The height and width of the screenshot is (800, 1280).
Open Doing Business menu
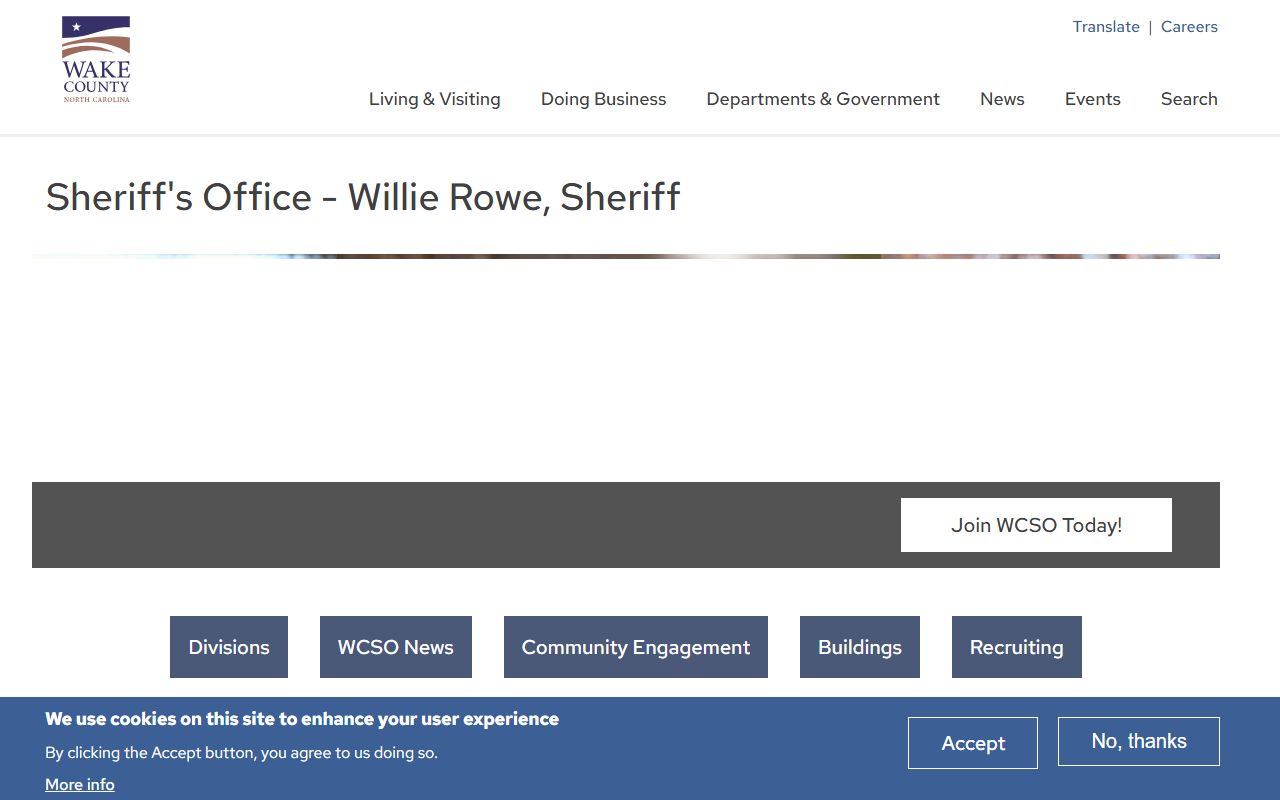pos(603,99)
